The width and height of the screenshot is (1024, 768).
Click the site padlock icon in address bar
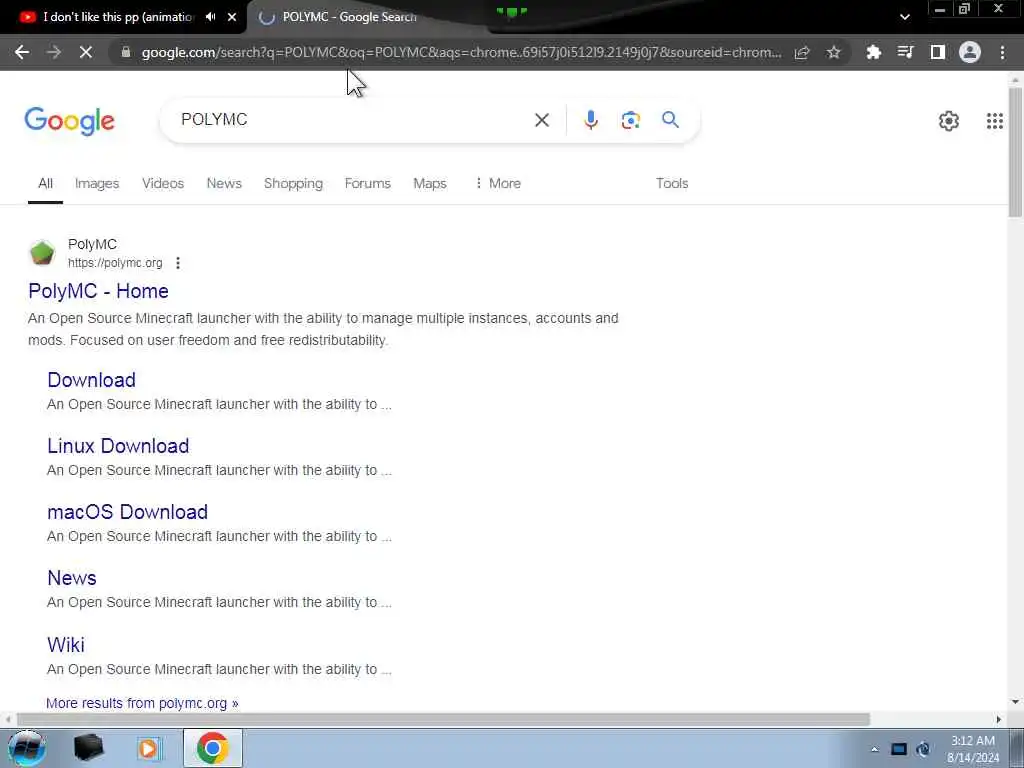[126, 52]
